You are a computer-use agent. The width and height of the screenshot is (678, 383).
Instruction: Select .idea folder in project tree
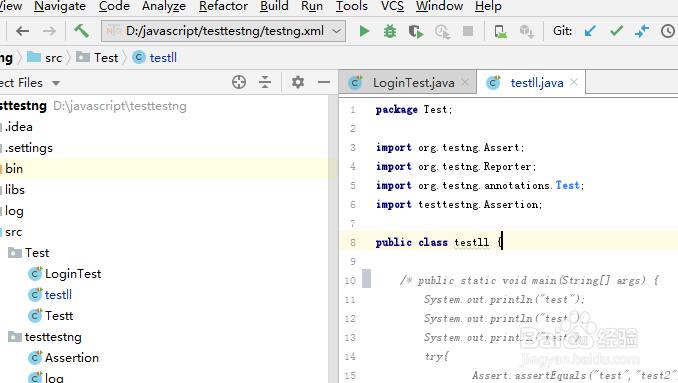tap(19, 127)
